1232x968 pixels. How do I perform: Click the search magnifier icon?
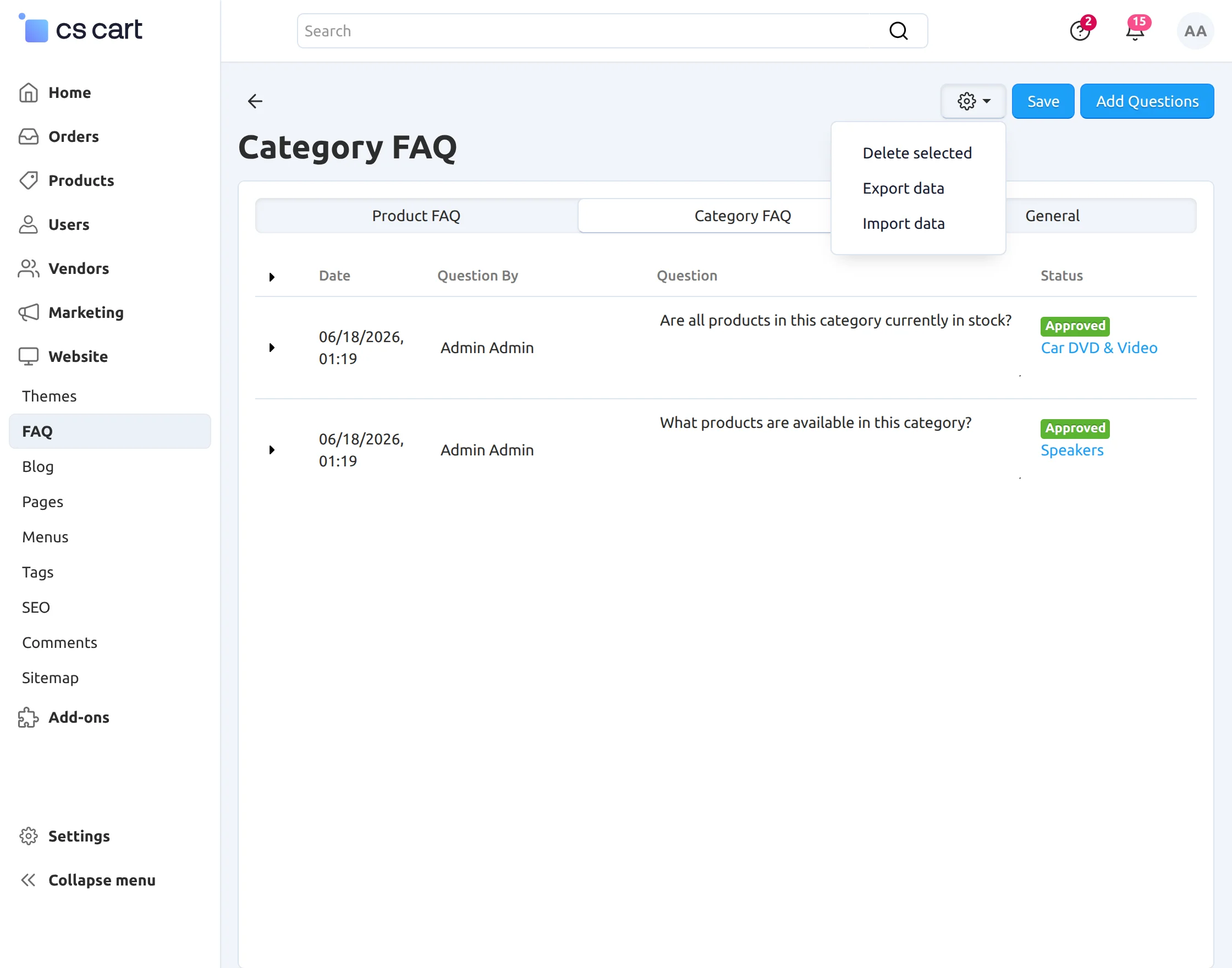(898, 31)
